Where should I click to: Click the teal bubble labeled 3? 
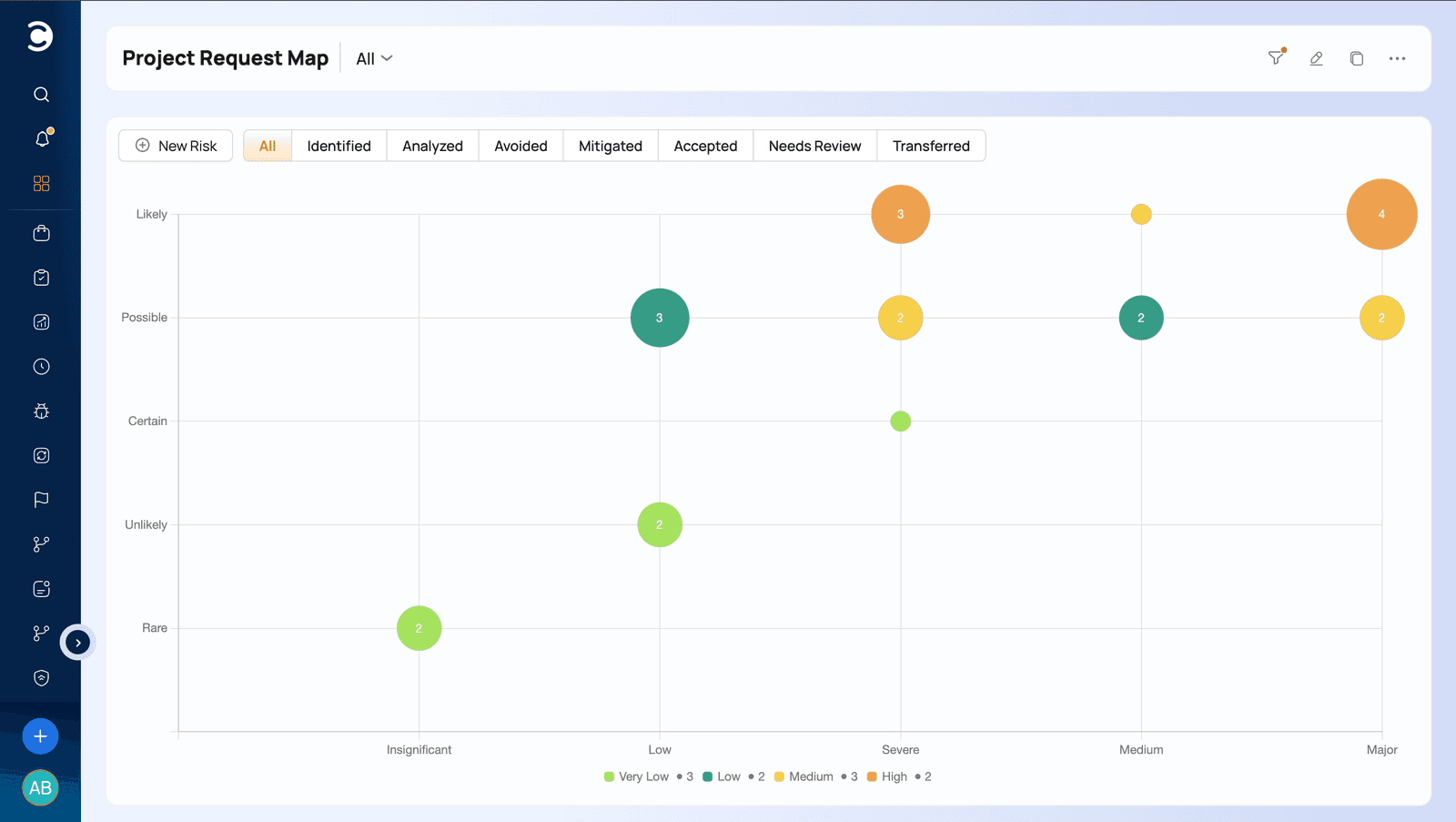tap(660, 318)
